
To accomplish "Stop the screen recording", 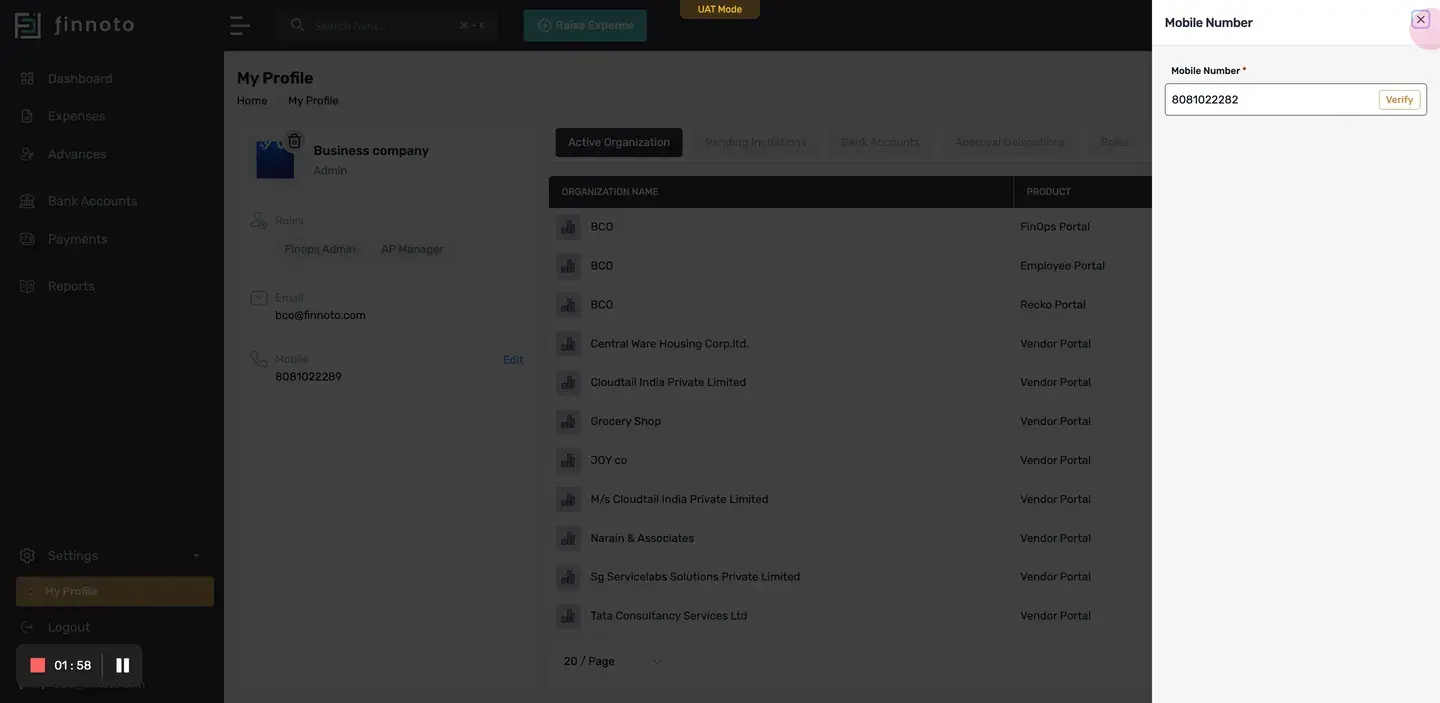I will [x=38, y=665].
